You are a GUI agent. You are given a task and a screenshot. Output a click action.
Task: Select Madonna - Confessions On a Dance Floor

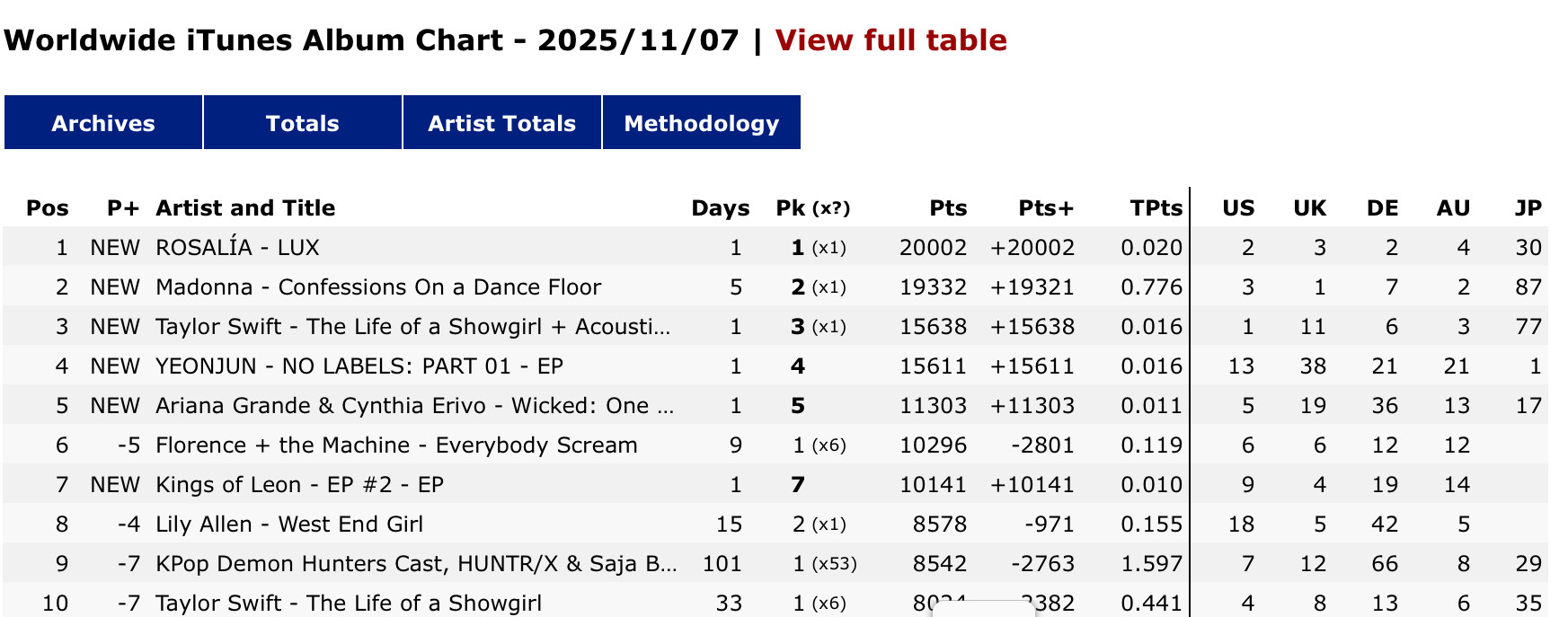[x=378, y=287]
